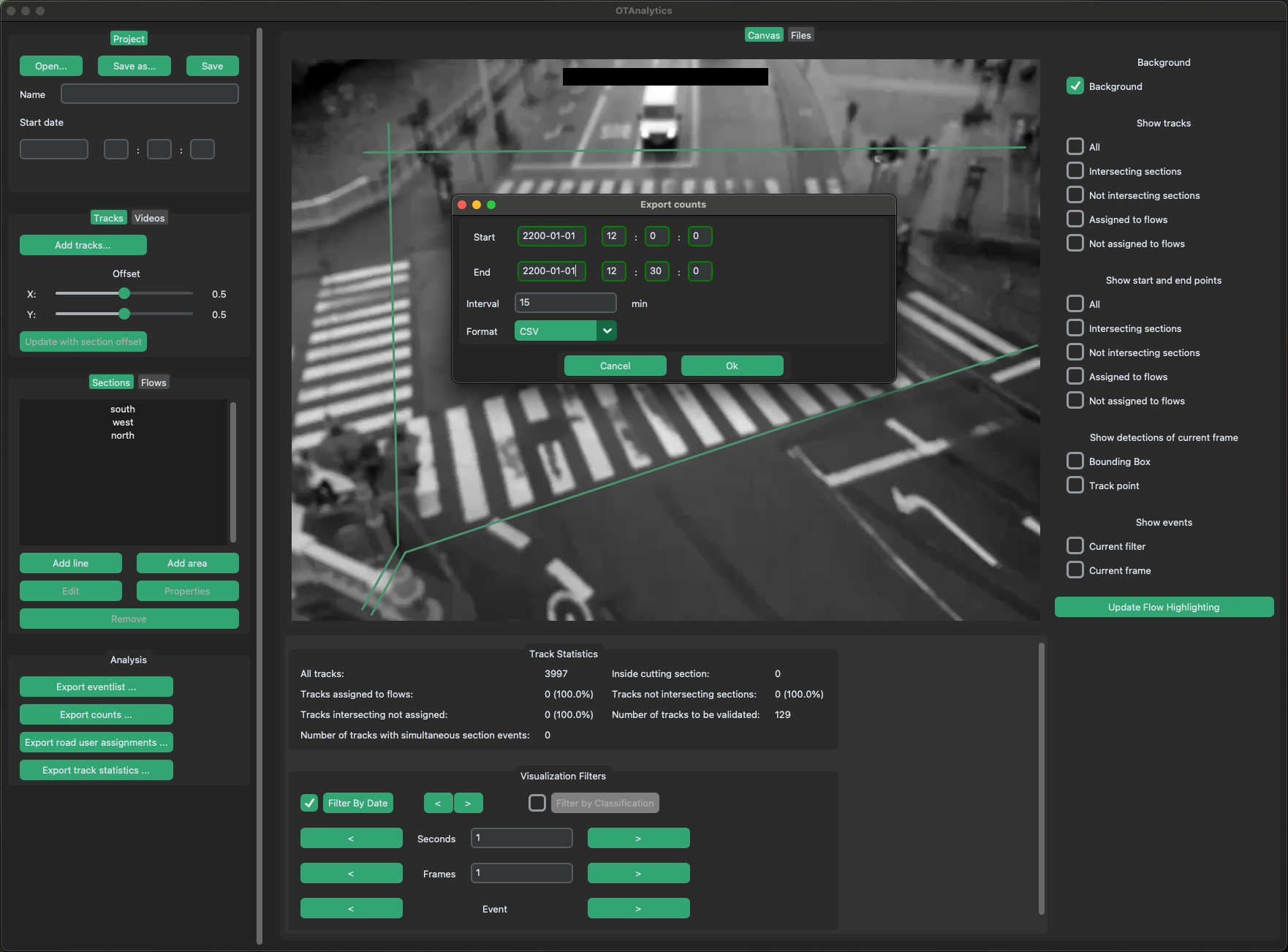Uncheck Filter By Date

click(308, 803)
